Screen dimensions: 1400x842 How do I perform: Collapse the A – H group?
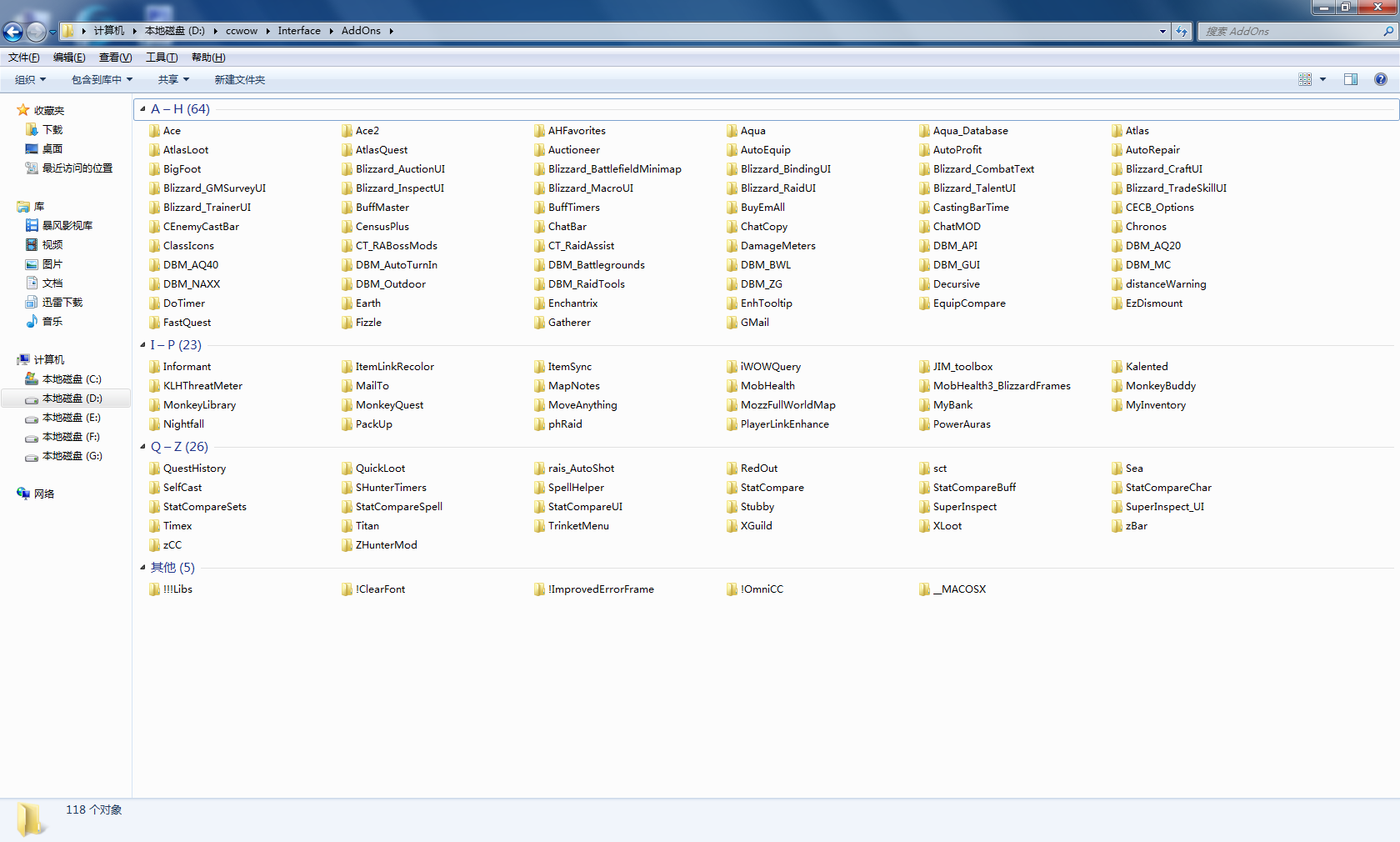pos(142,109)
